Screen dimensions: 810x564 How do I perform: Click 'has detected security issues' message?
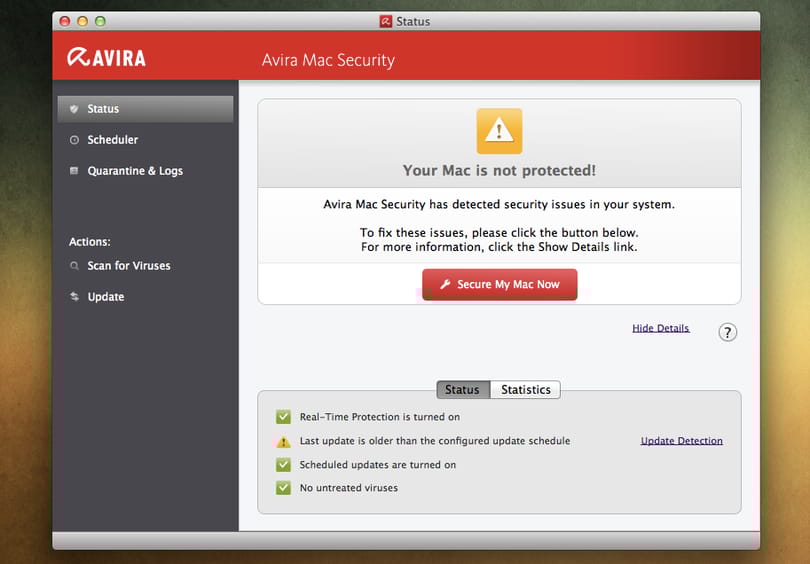499,205
